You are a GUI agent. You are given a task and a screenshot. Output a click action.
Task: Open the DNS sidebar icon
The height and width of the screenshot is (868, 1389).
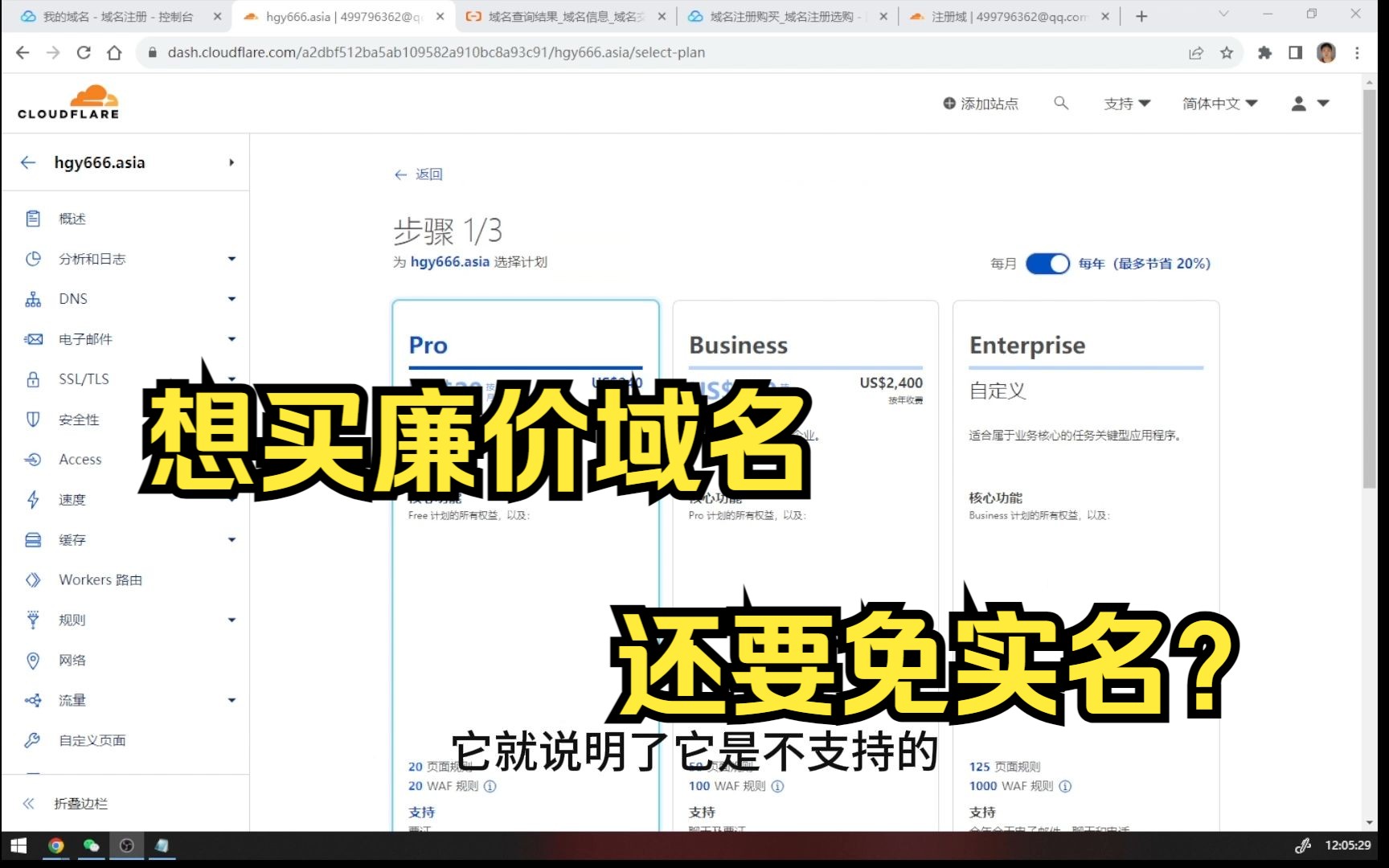coord(33,299)
